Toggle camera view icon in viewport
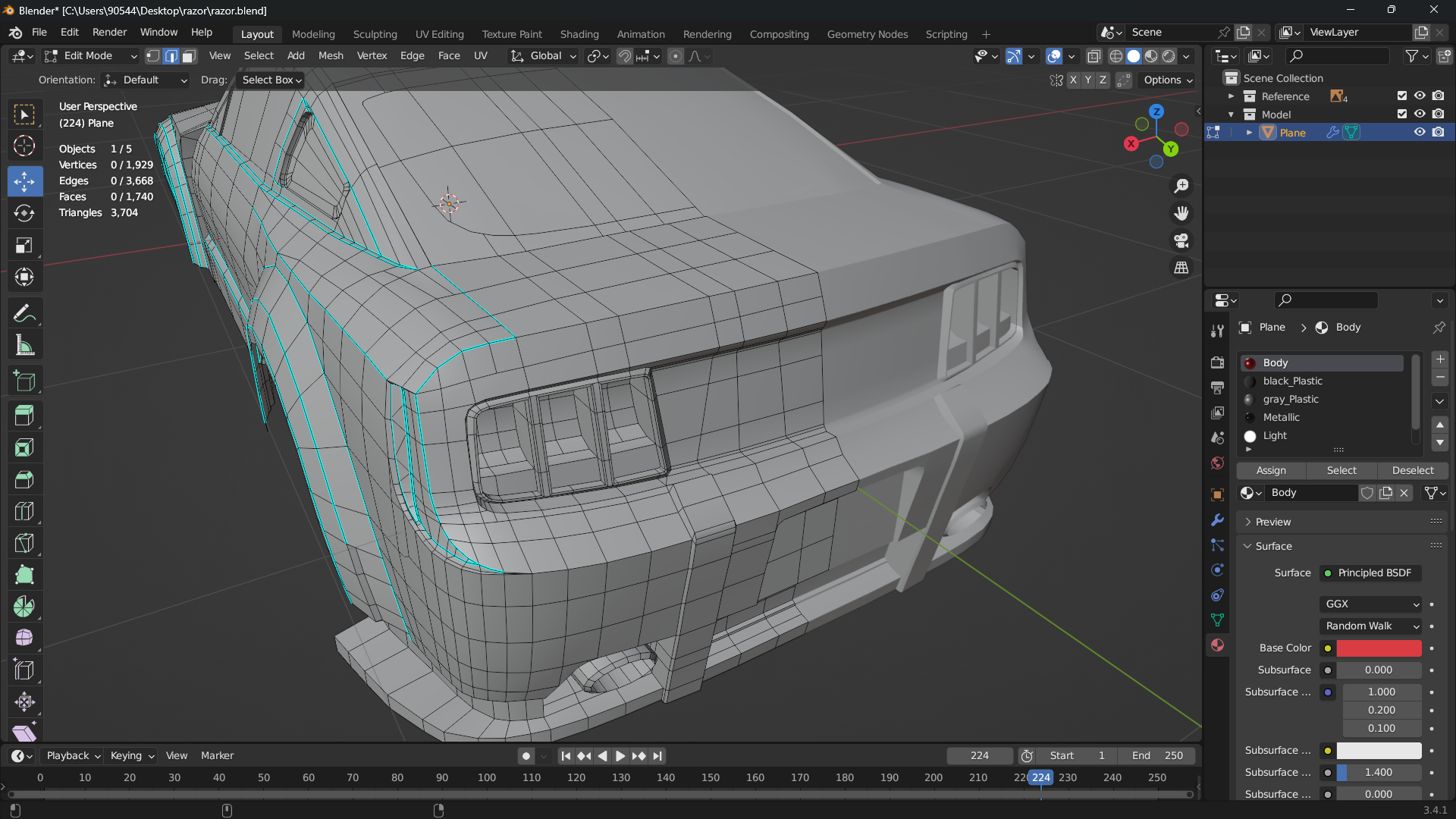Image resolution: width=1456 pixels, height=819 pixels. (x=1181, y=240)
